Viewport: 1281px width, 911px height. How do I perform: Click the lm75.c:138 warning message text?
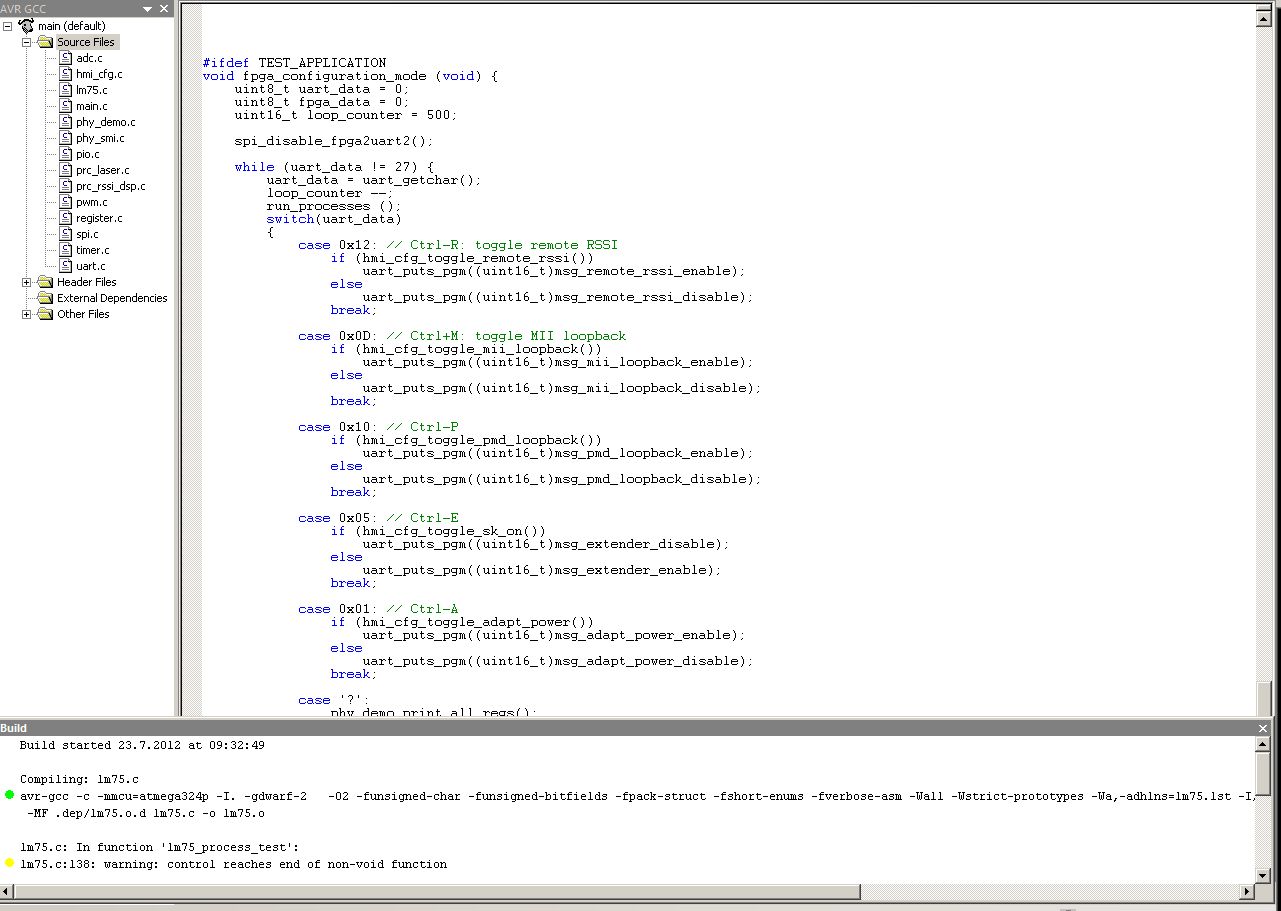[233, 864]
